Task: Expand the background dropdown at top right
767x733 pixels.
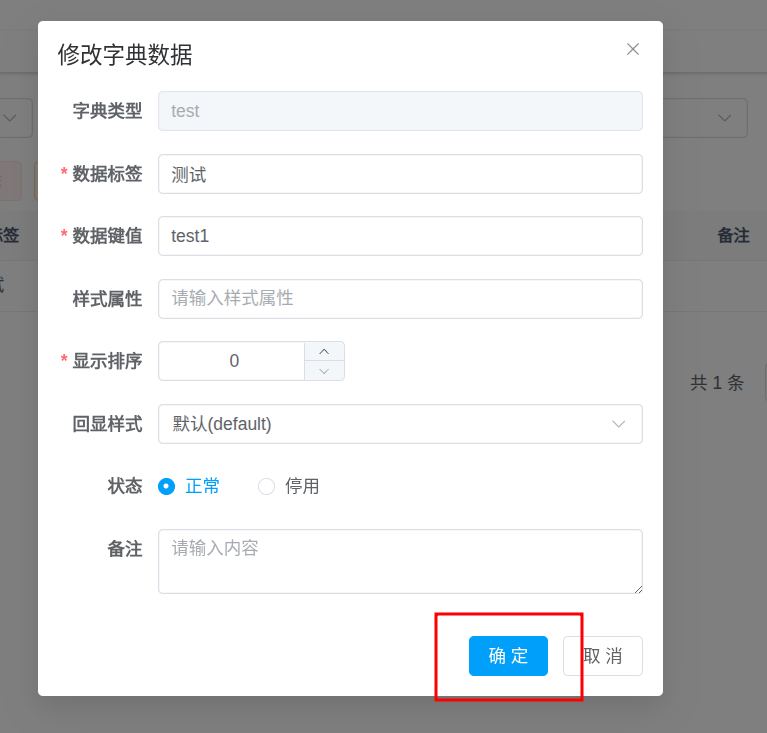Action: point(724,118)
